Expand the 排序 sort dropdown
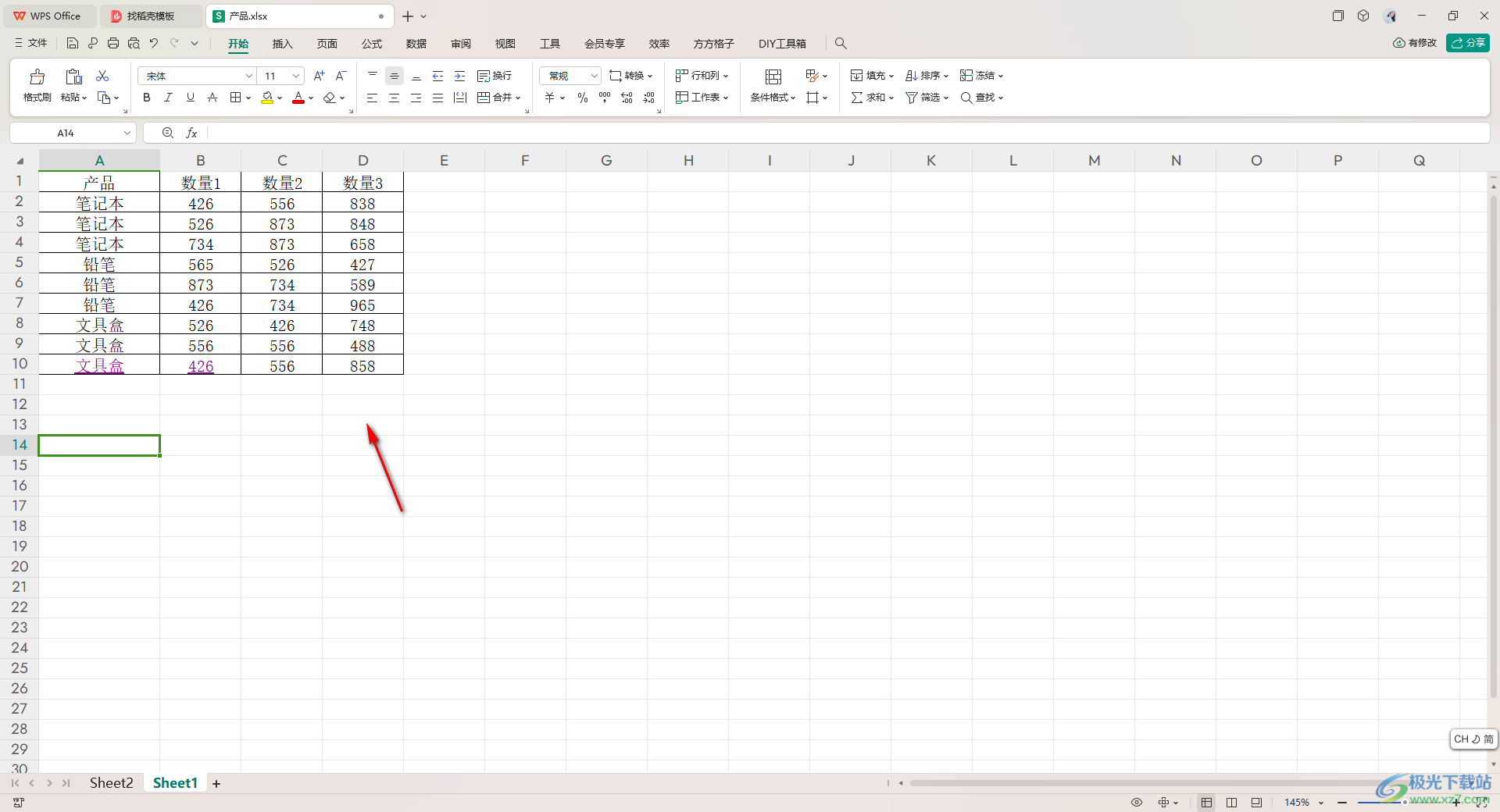This screenshot has width=1500, height=812. coord(946,77)
